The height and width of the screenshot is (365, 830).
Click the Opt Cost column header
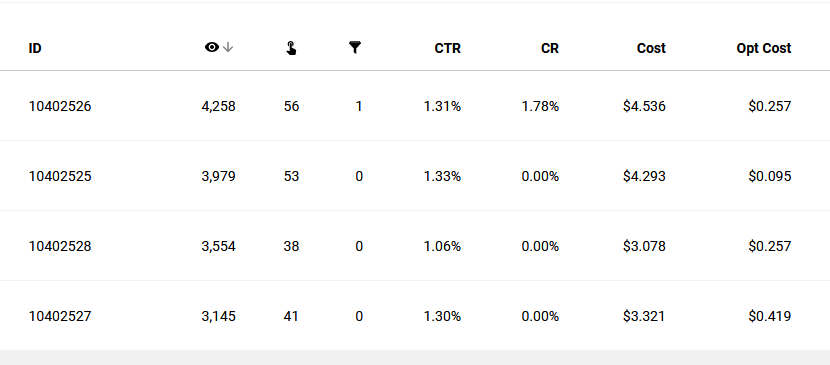[764, 48]
